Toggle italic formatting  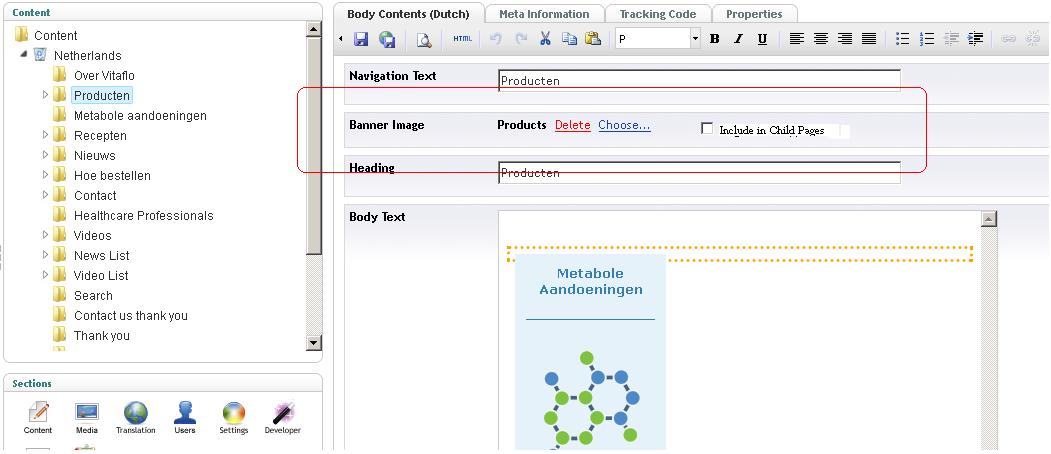738,39
